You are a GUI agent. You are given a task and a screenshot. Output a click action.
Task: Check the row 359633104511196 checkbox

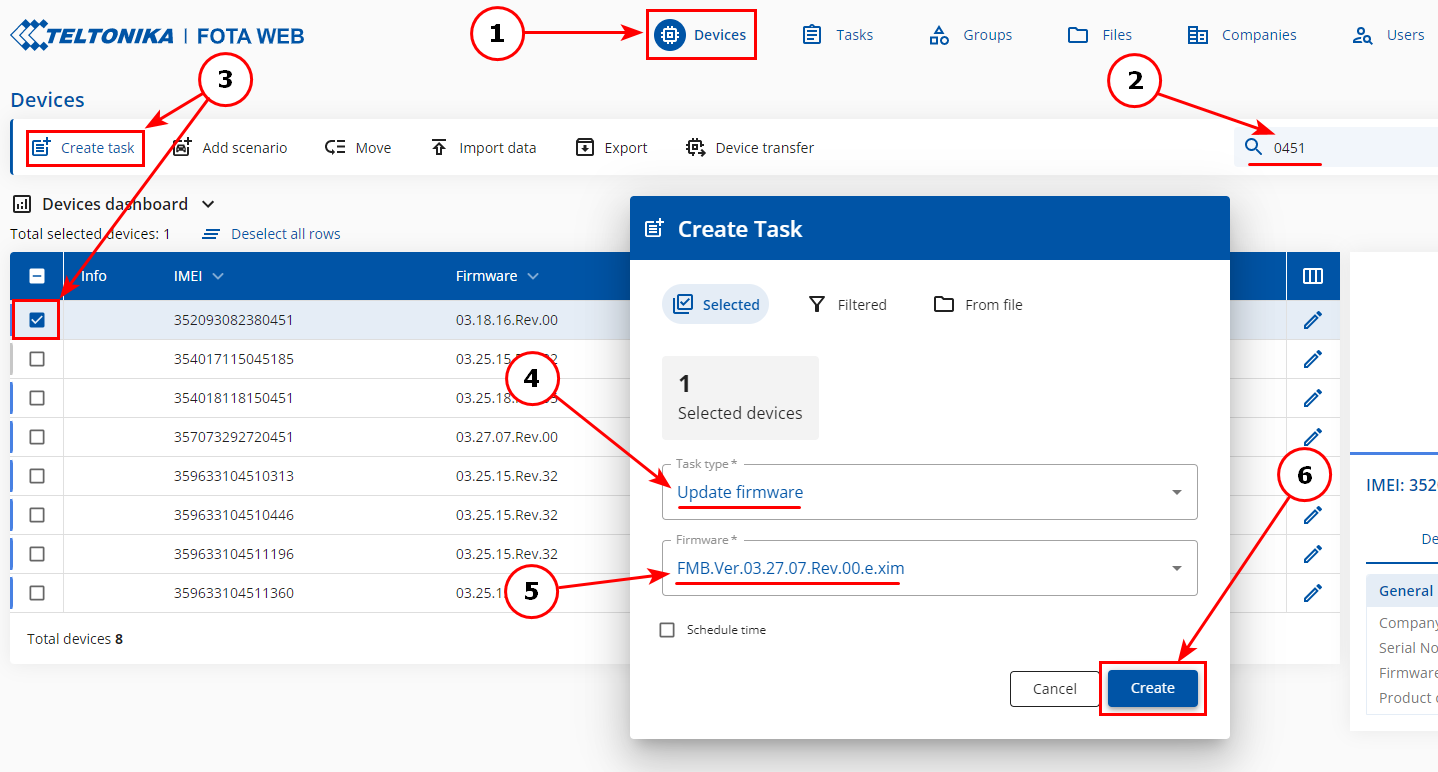(37, 554)
